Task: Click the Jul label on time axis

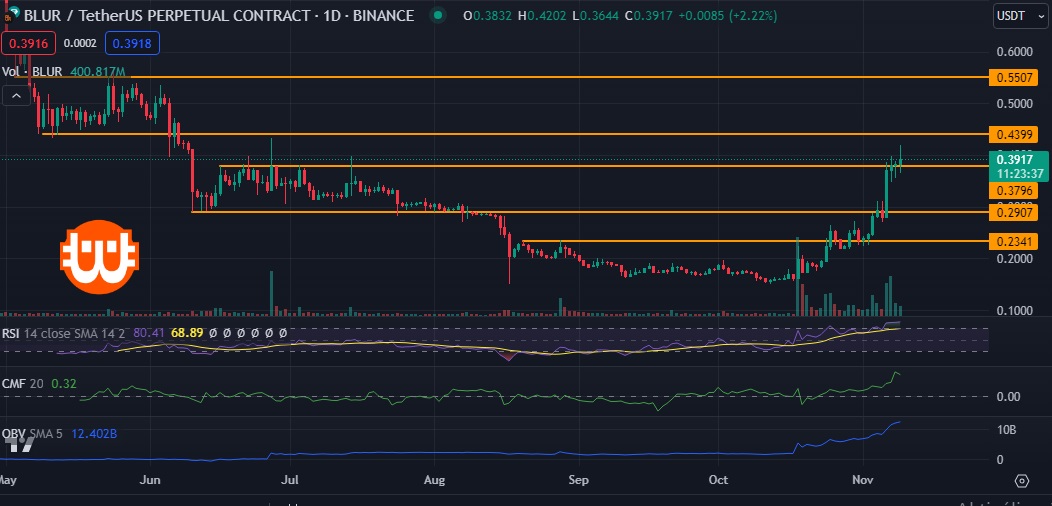Action: tap(290, 480)
